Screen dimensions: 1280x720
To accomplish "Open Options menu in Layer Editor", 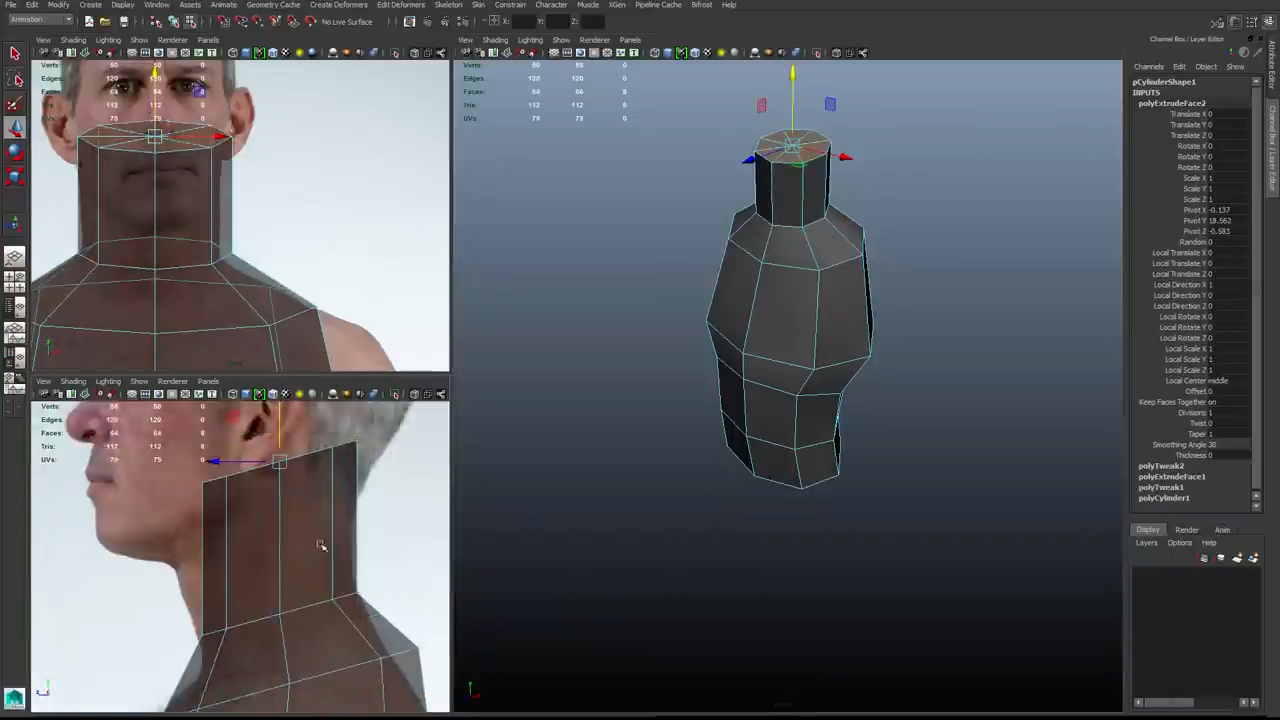I will click(x=1179, y=543).
